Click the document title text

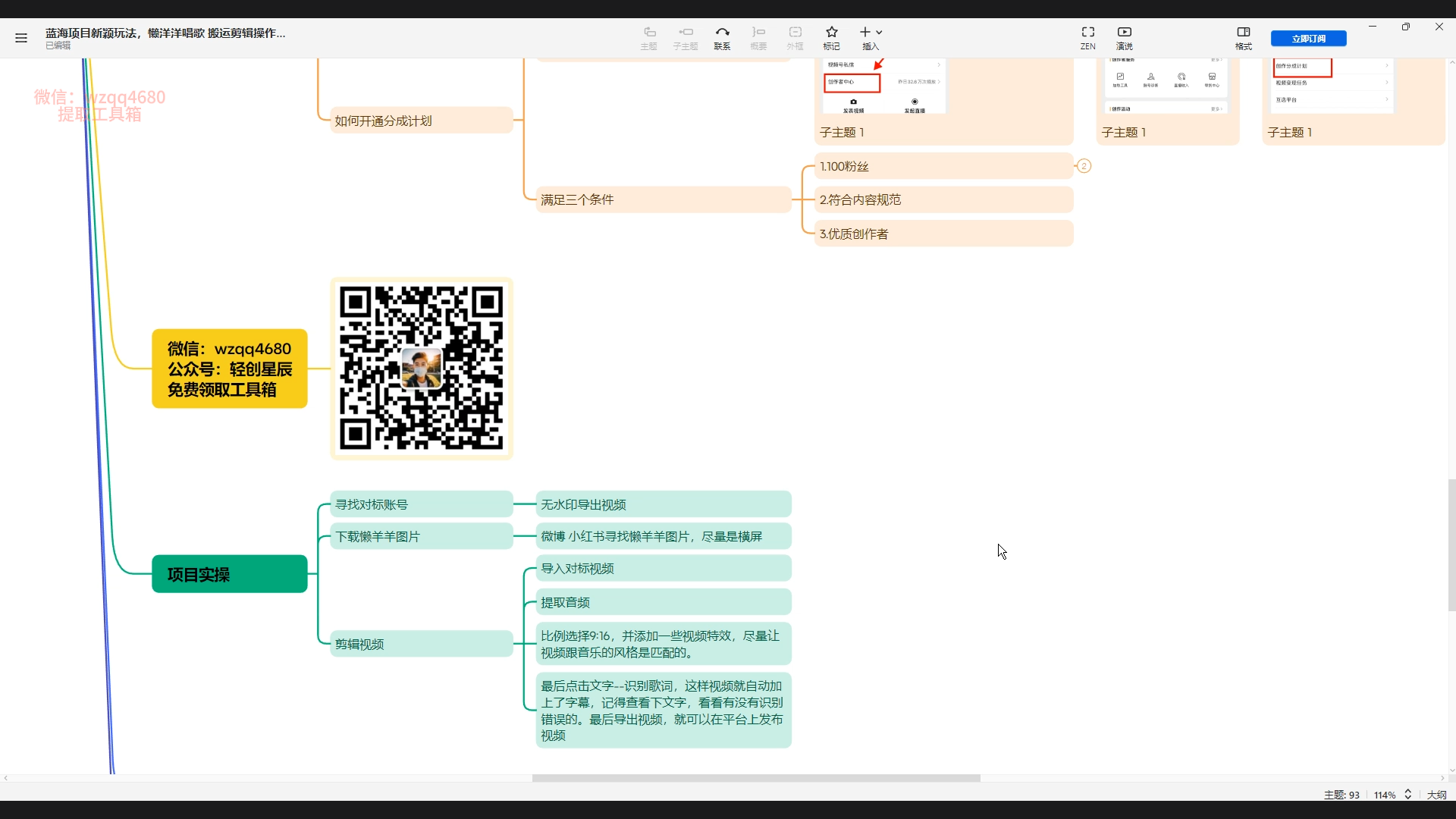(x=165, y=33)
